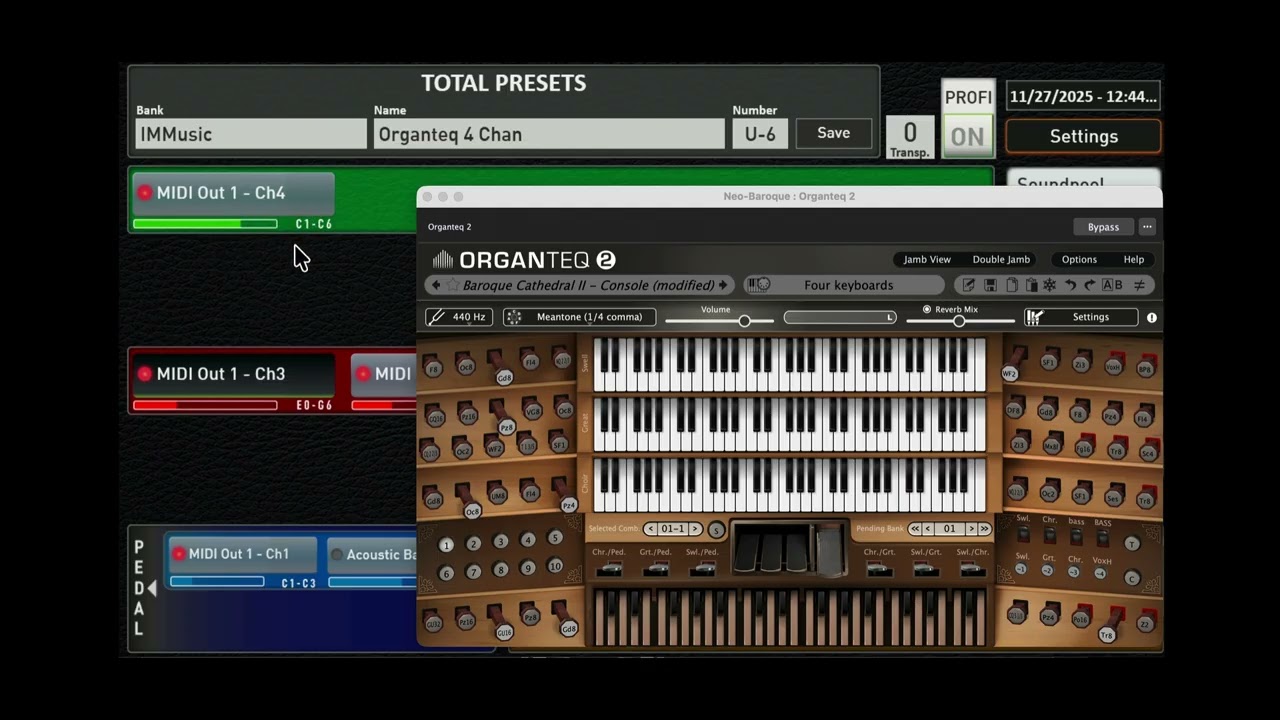Click the paste clipboard icon in Organteq toolbar
The width and height of the screenshot is (1280, 720).
point(1031,285)
